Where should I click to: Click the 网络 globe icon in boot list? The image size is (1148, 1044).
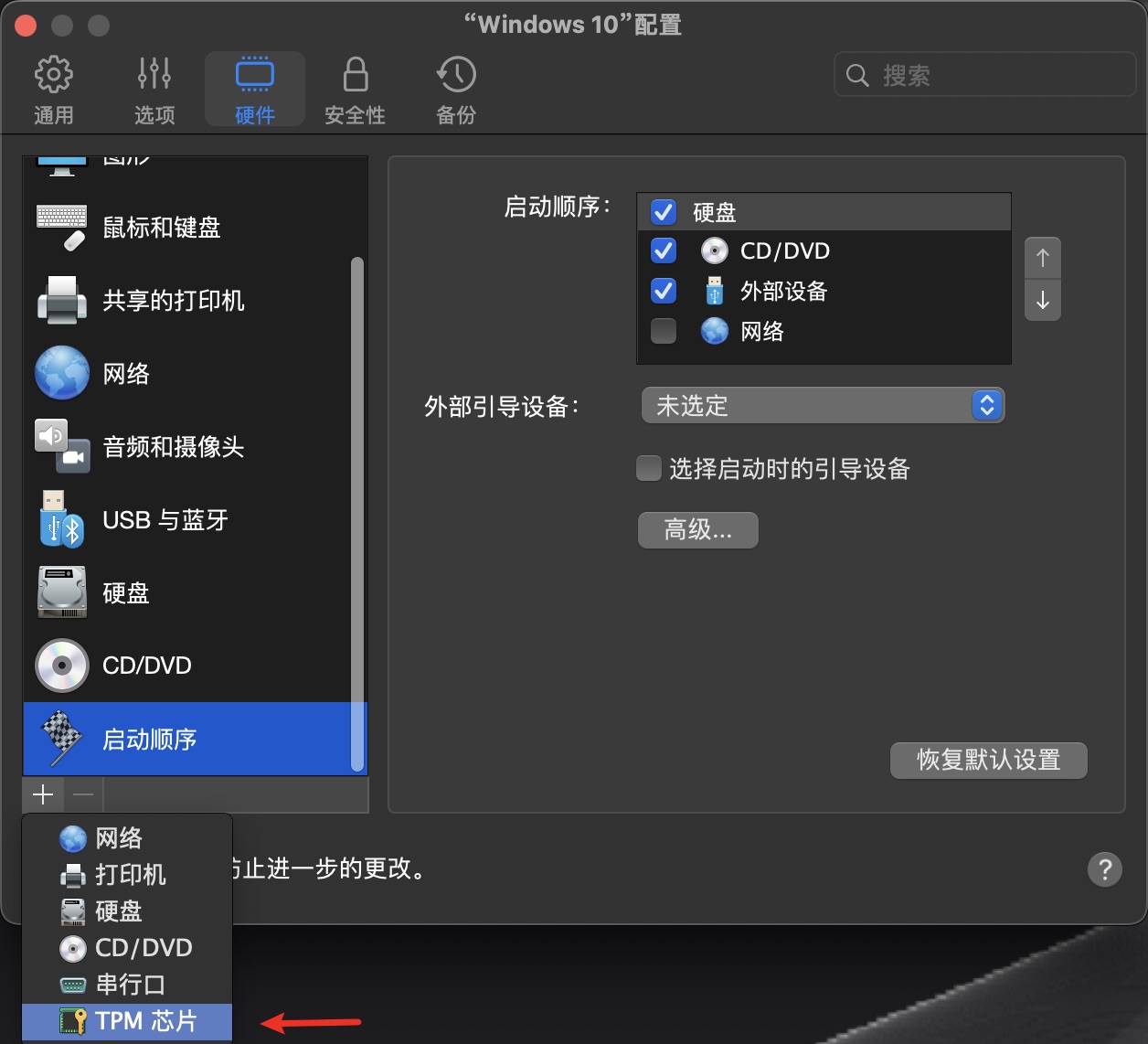[x=715, y=331]
